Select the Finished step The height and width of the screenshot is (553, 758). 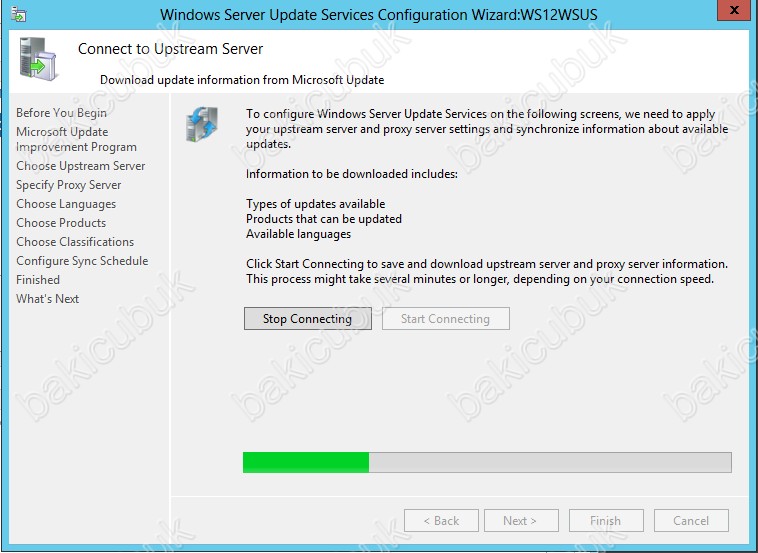[38, 280]
